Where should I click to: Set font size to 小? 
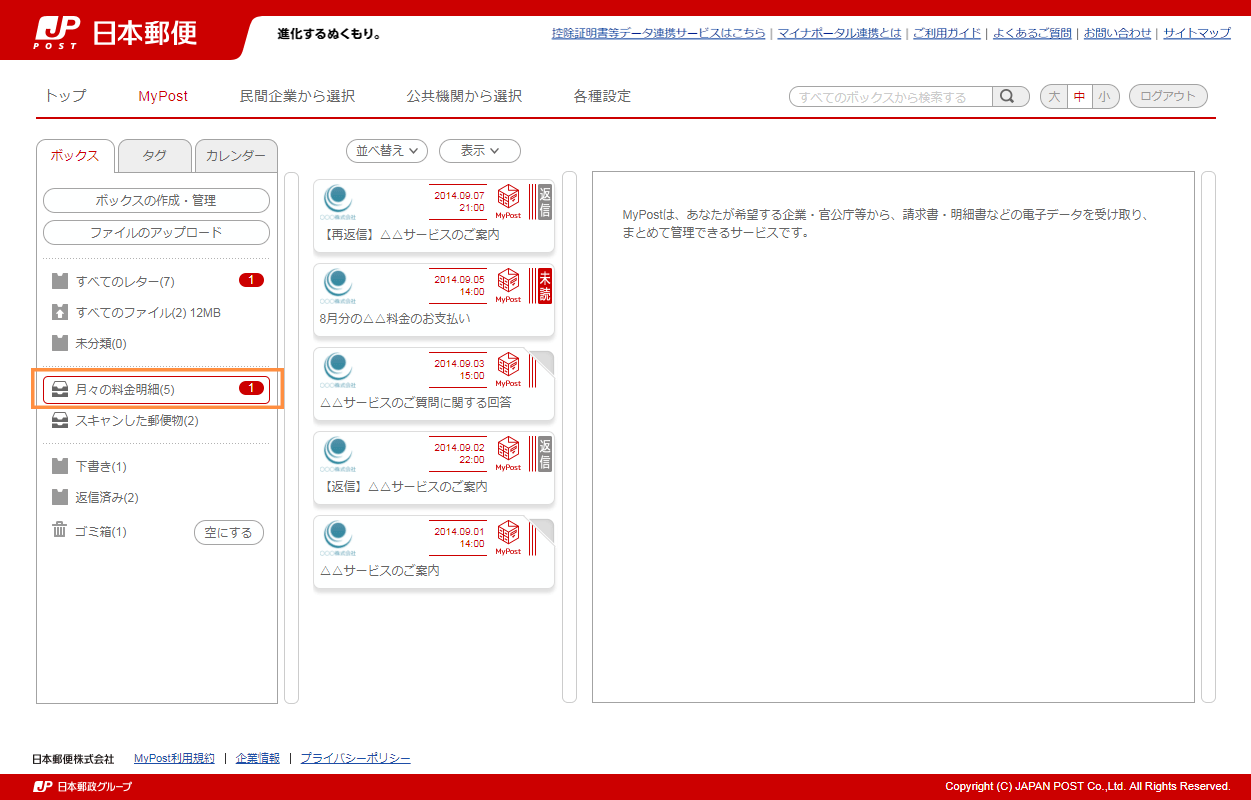(x=1104, y=97)
